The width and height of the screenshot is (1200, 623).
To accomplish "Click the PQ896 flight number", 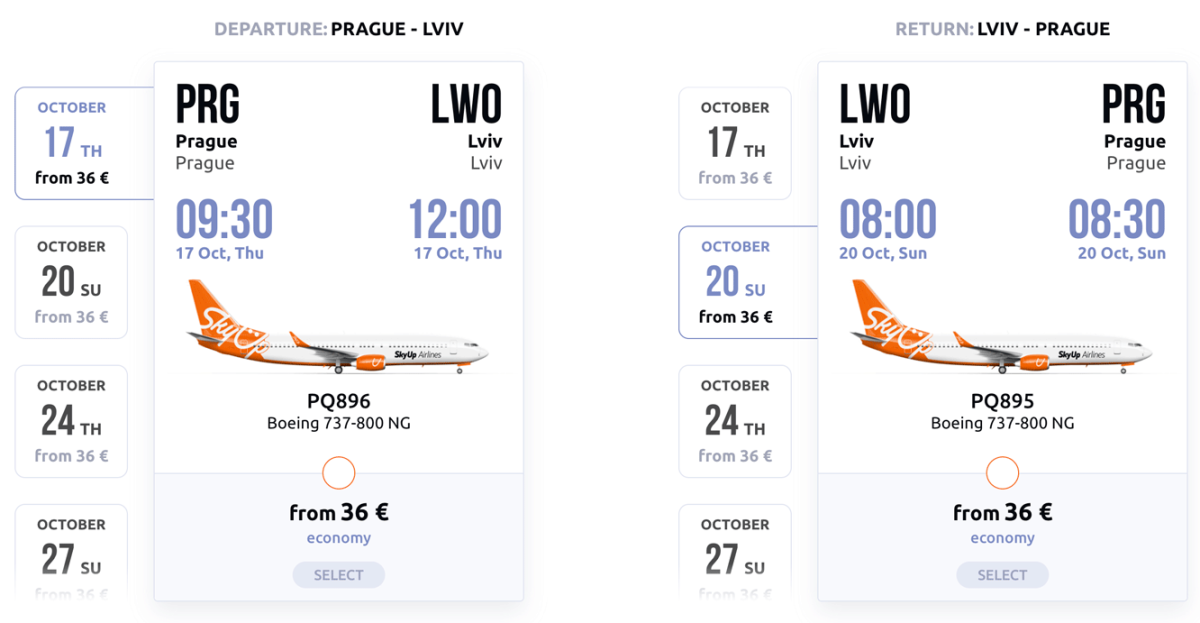I will point(339,401).
